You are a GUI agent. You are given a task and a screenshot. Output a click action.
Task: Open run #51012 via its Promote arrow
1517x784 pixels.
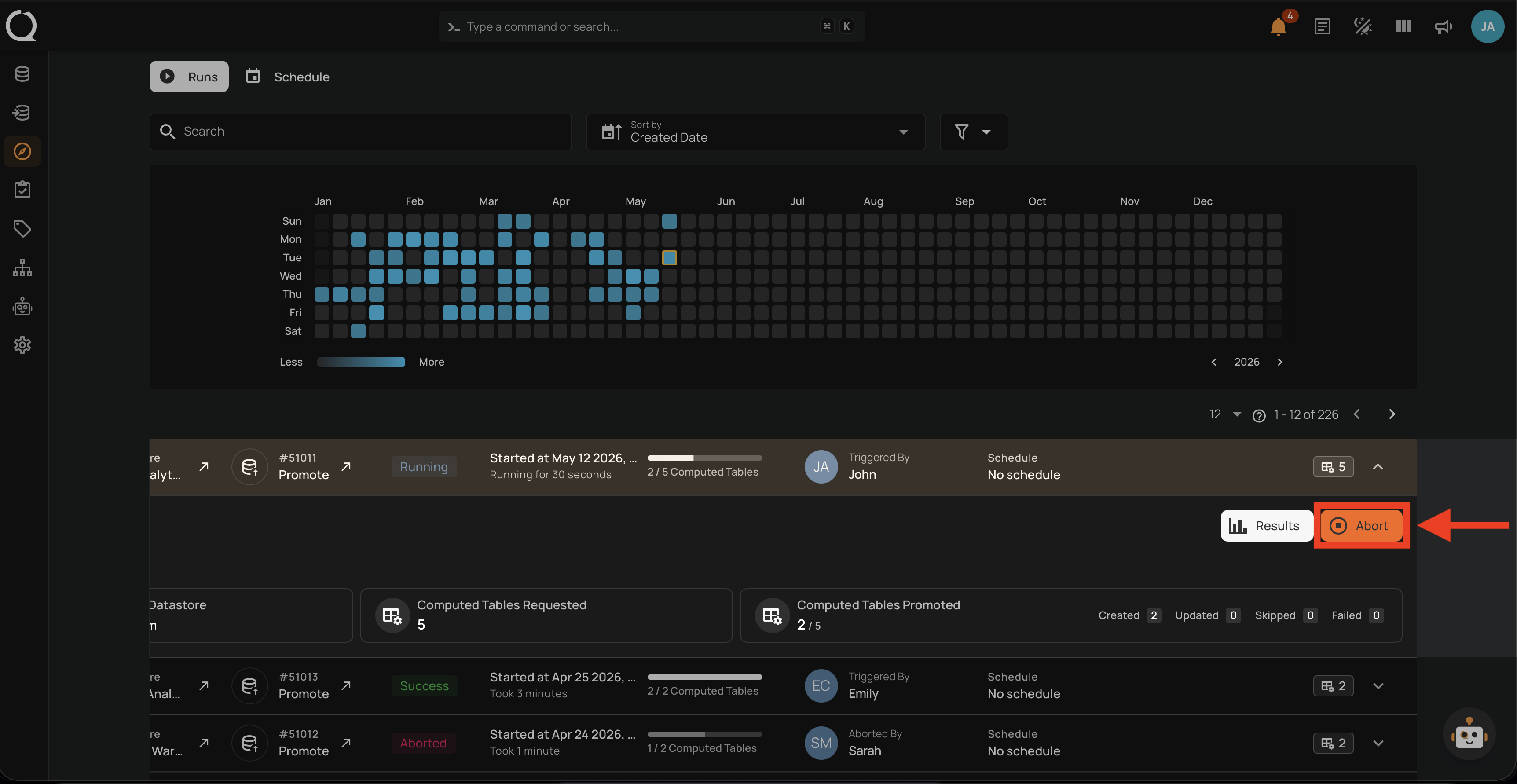click(x=346, y=744)
